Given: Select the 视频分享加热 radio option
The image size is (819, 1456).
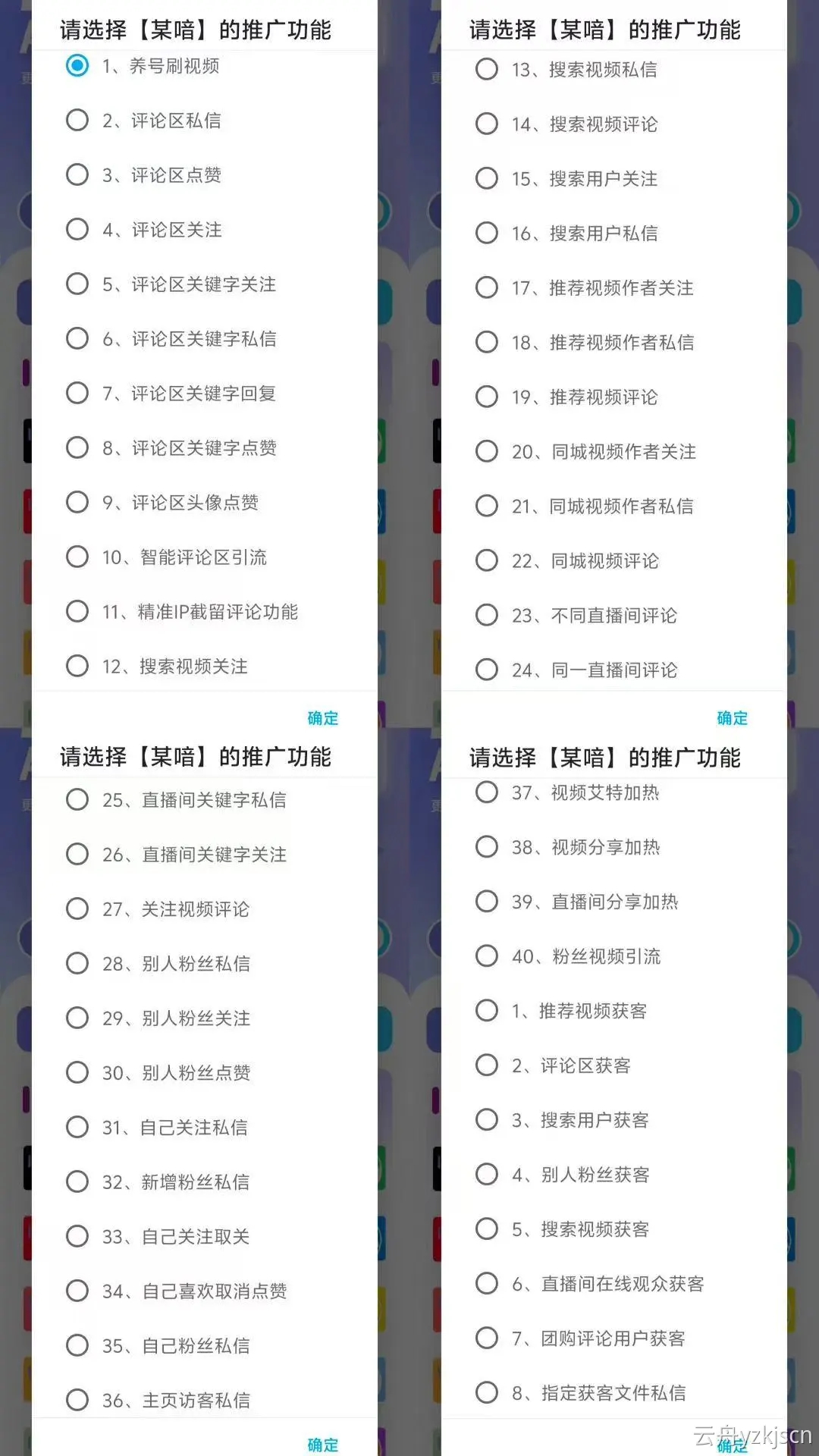Looking at the screenshot, I should [x=487, y=847].
